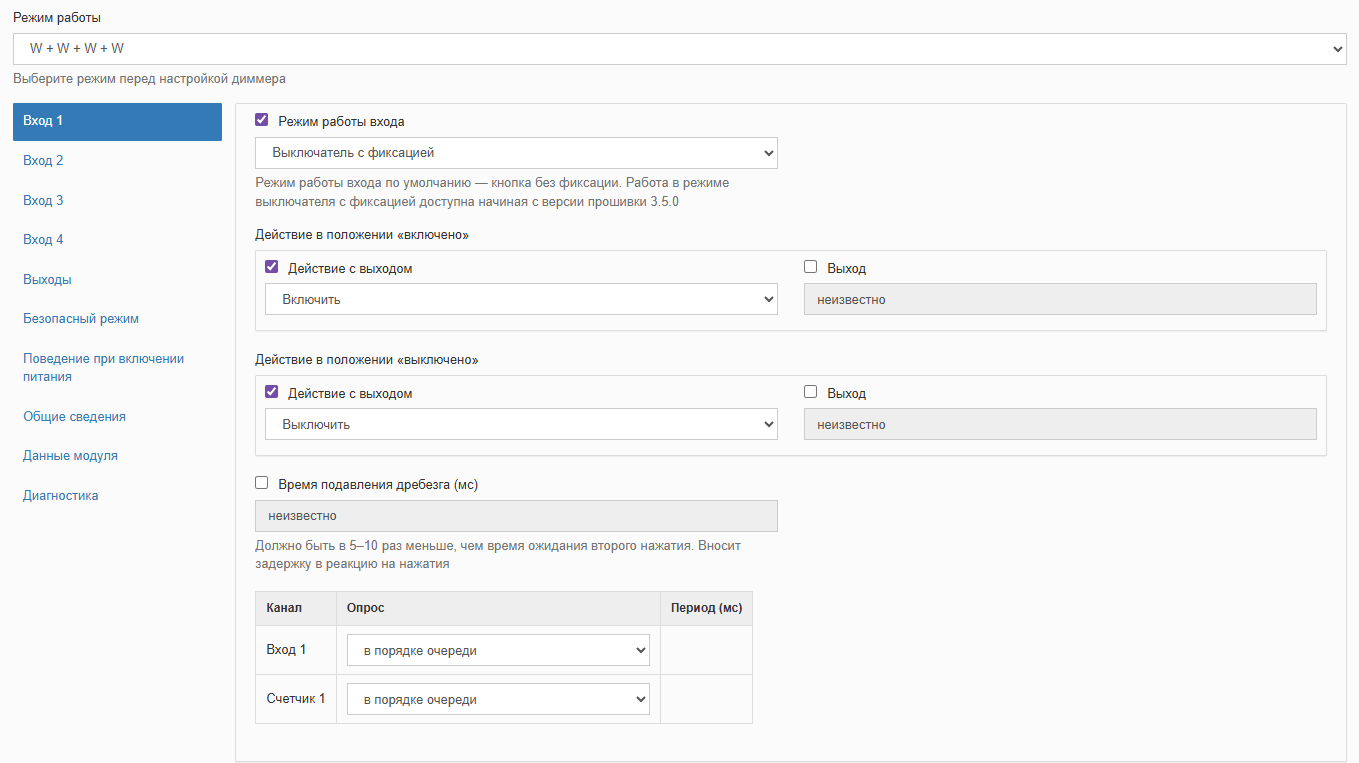This screenshot has height=763, width=1359.
Task: Select the Вход 1 tab
Action: tap(117, 121)
